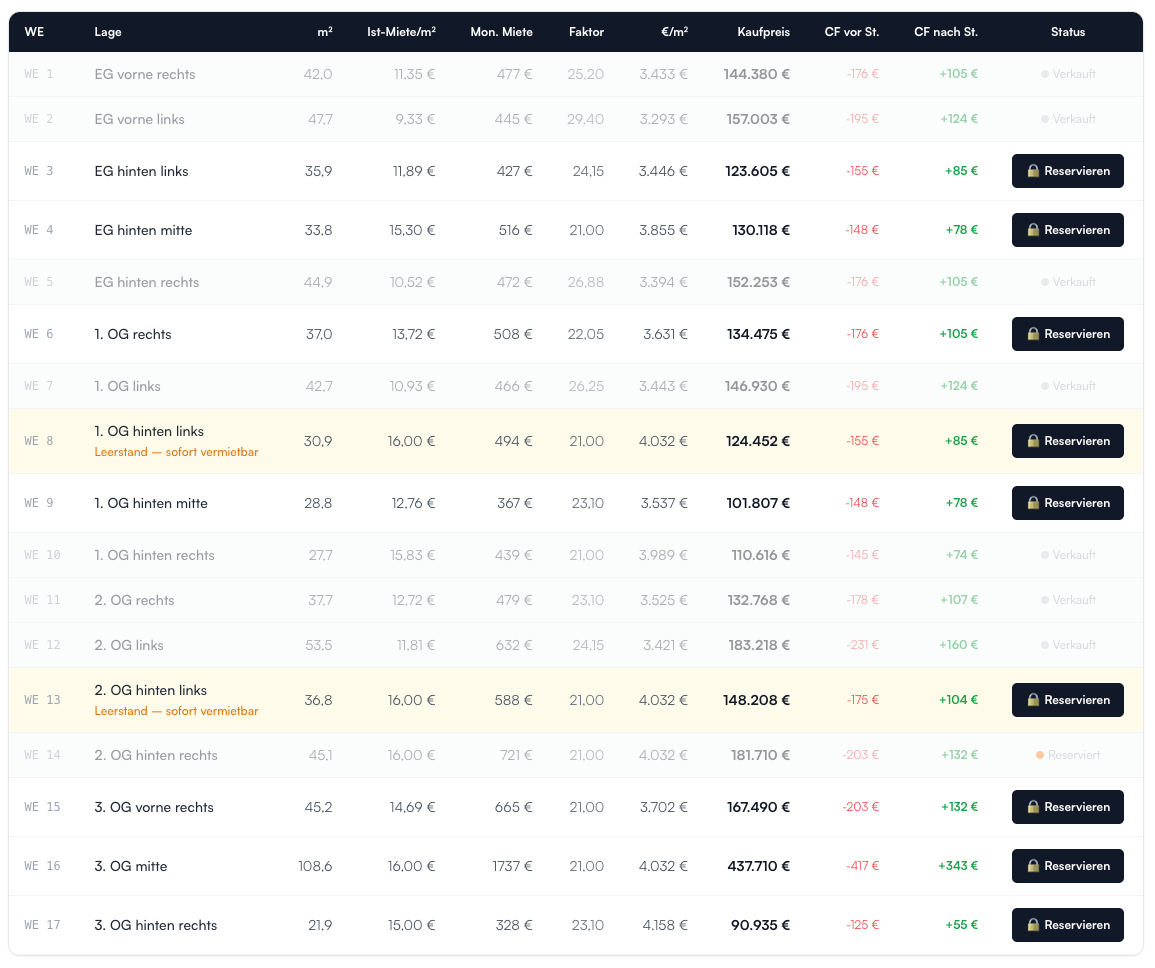Click the 1737 € monthly rent value

coord(512,866)
